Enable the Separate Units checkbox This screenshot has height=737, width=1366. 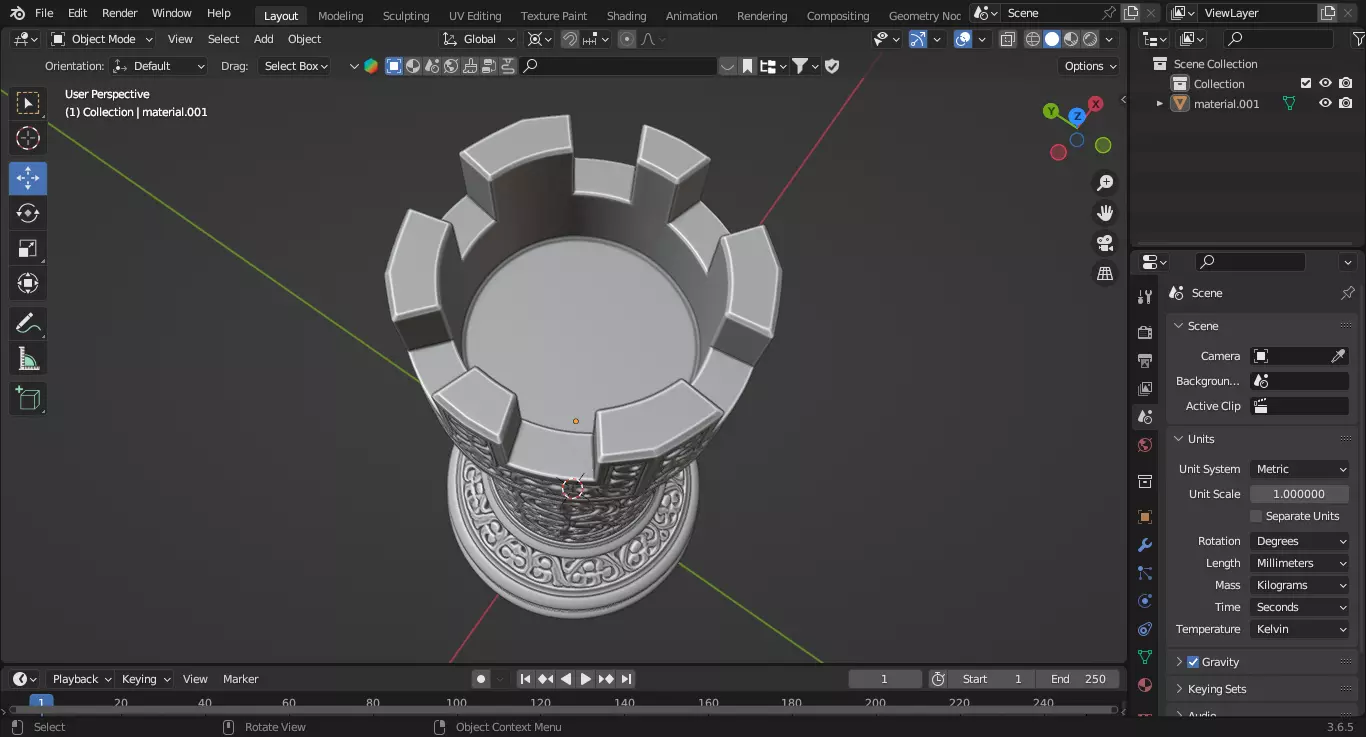click(1256, 516)
